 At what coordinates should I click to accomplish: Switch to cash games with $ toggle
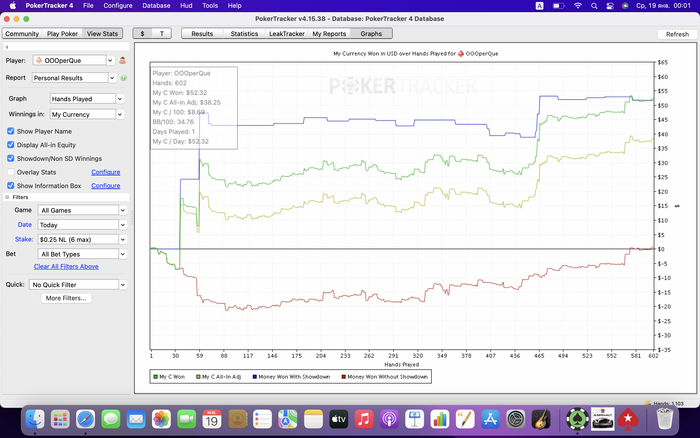142,33
